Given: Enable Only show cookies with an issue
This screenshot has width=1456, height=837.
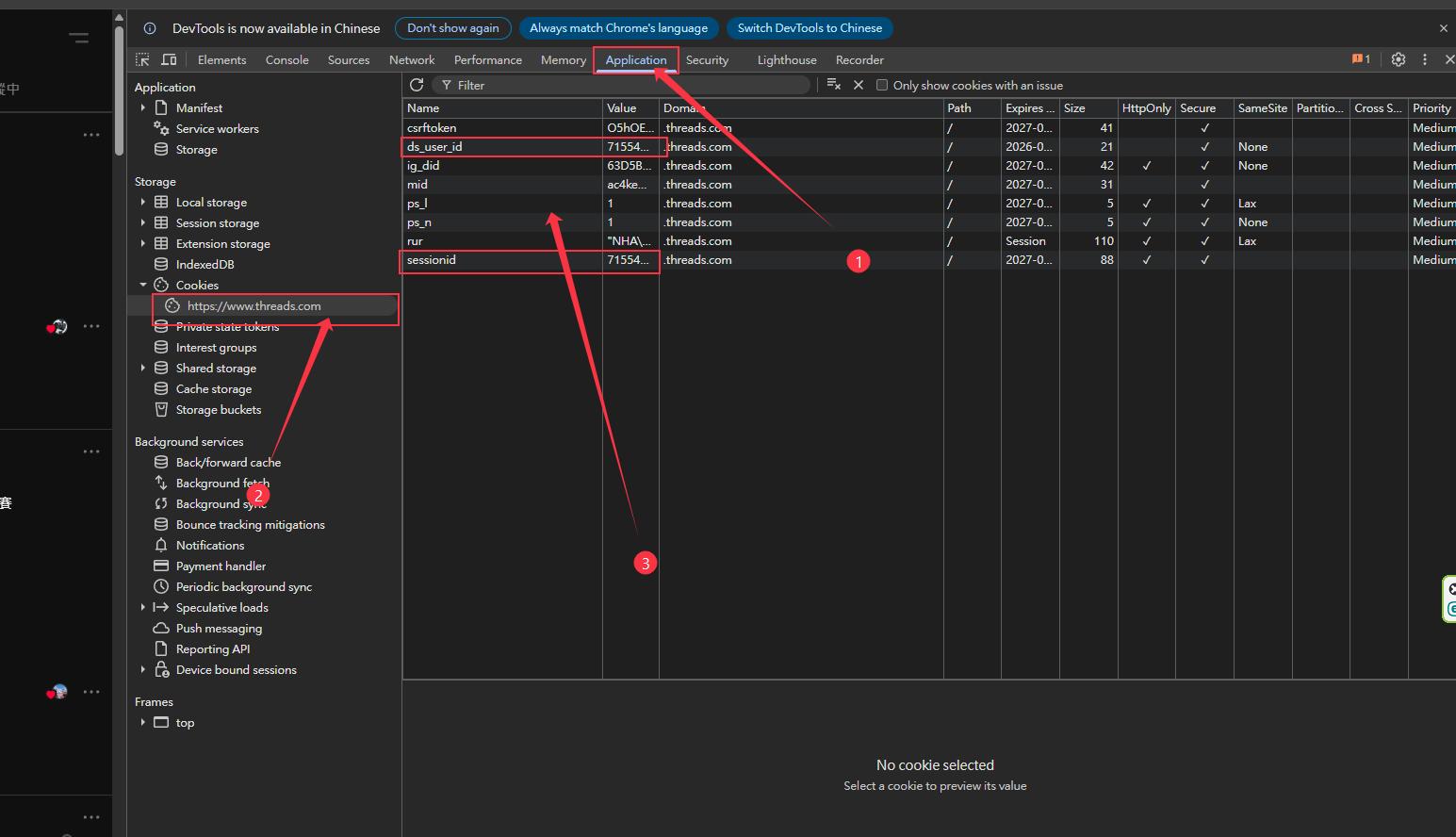Looking at the screenshot, I should 882,85.
